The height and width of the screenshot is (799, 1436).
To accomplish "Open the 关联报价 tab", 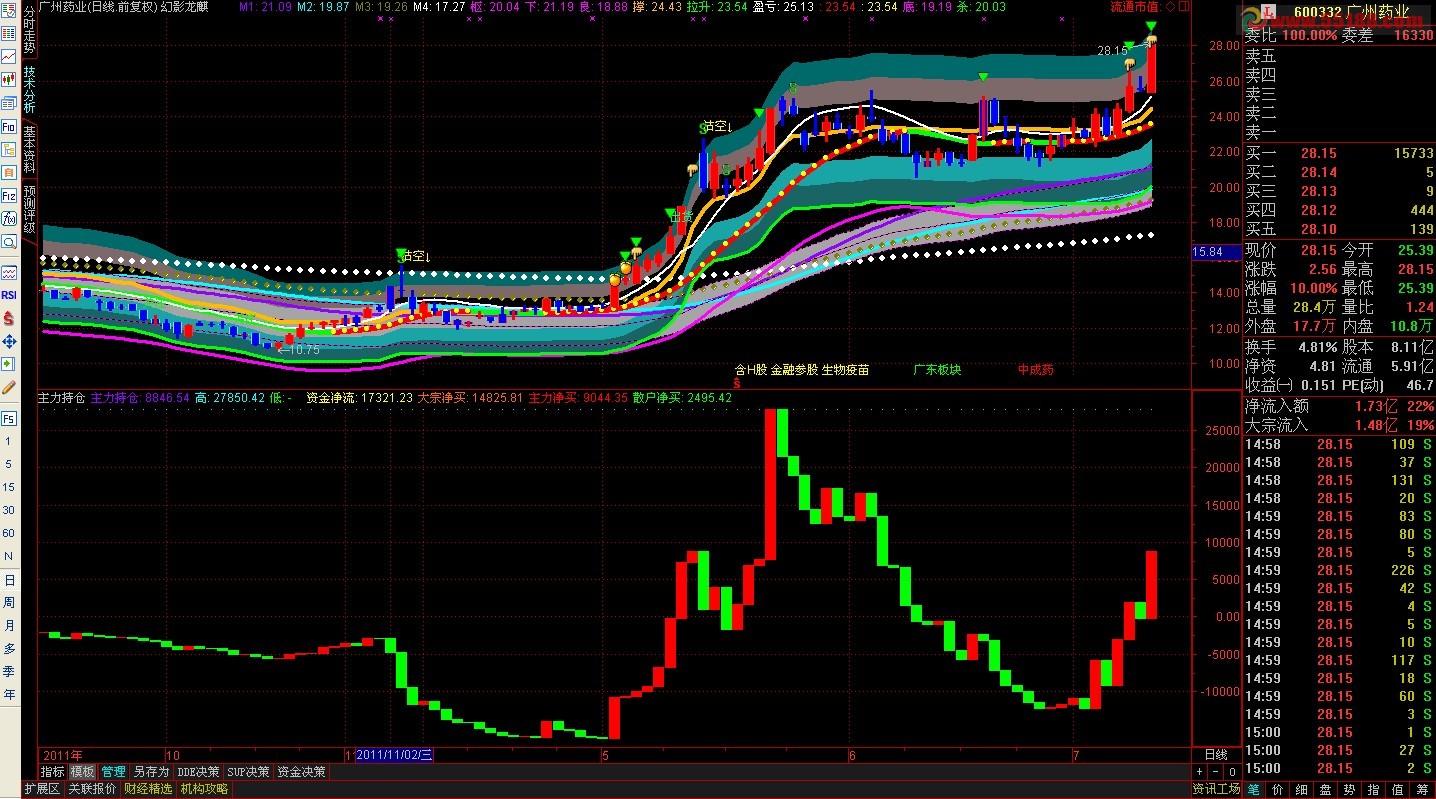I will pyautogui.click(x=92, y=789).
